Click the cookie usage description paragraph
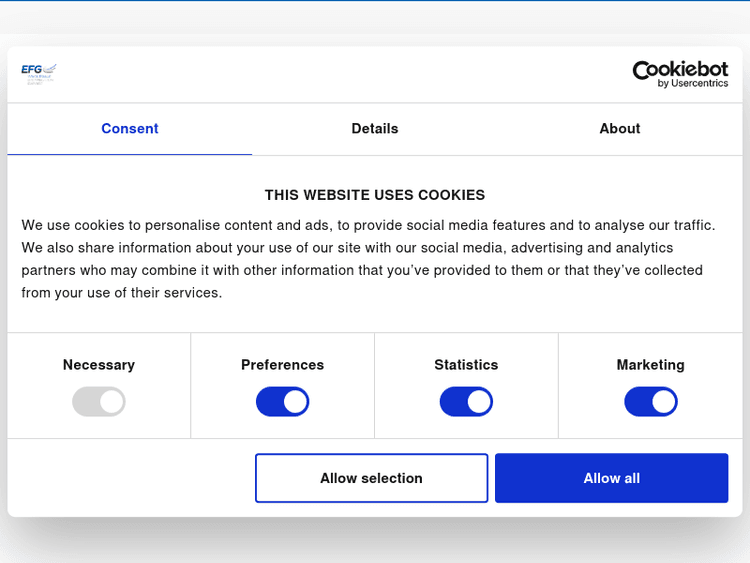 pyautogui.click(x=370, y=259)
